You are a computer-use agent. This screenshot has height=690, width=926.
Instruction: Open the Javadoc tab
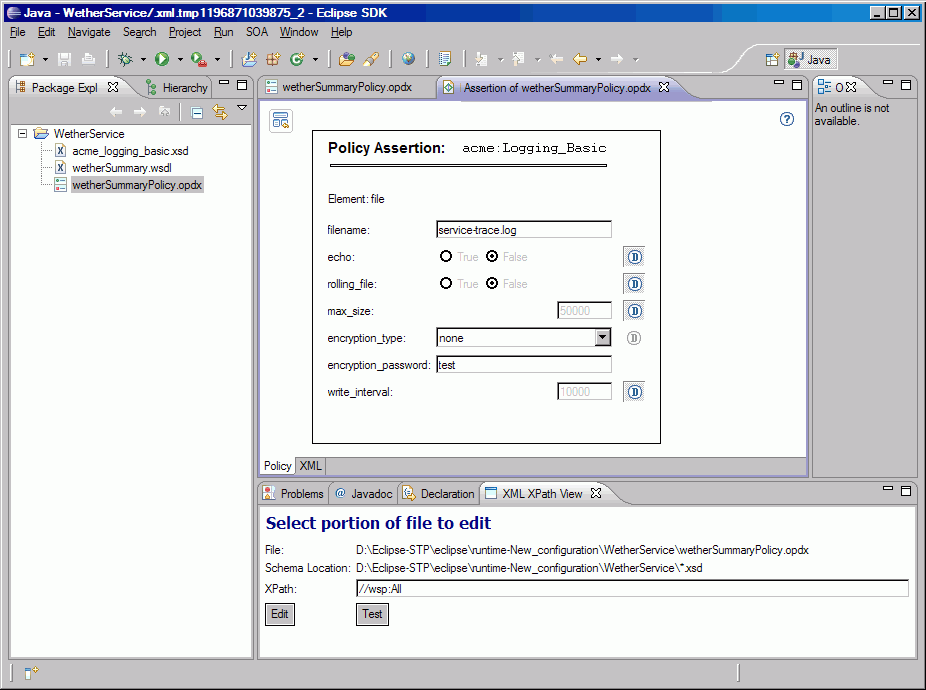364,493
